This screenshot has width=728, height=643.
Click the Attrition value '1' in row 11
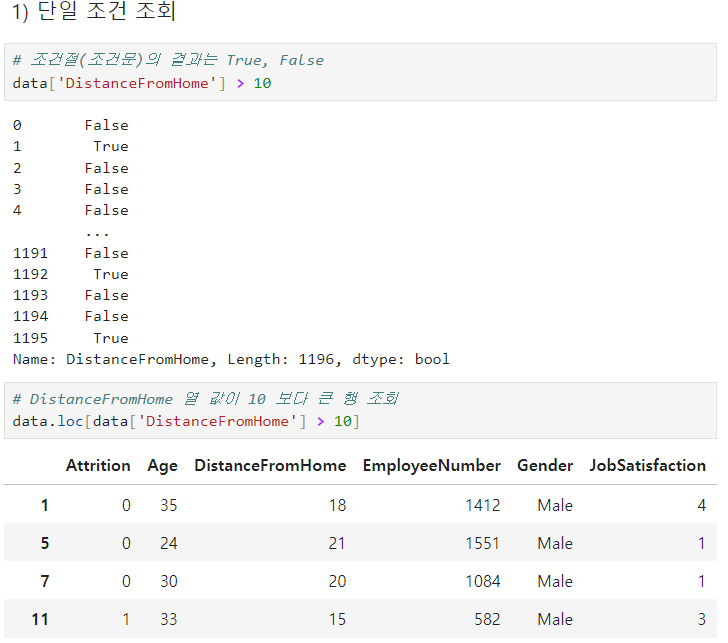point(126,619)
